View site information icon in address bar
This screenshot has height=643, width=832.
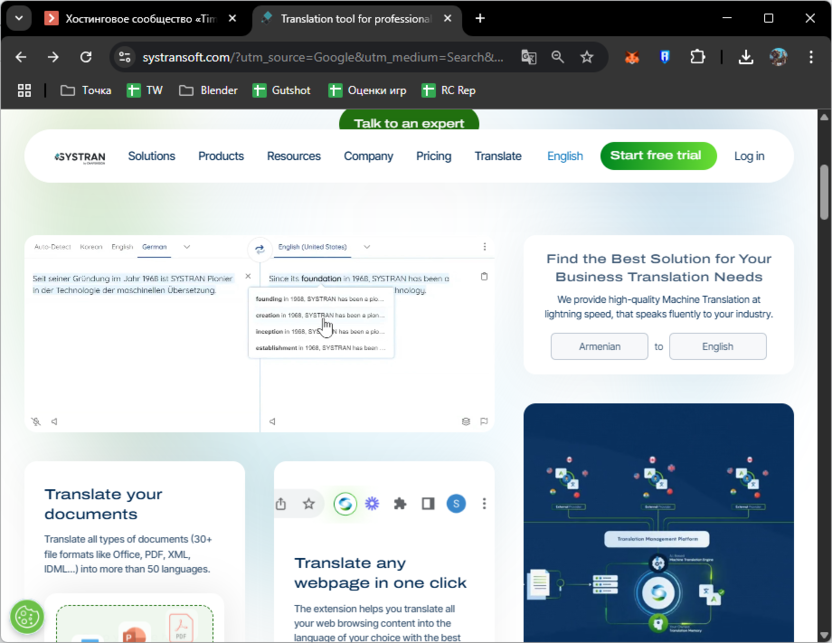point(125,57)
